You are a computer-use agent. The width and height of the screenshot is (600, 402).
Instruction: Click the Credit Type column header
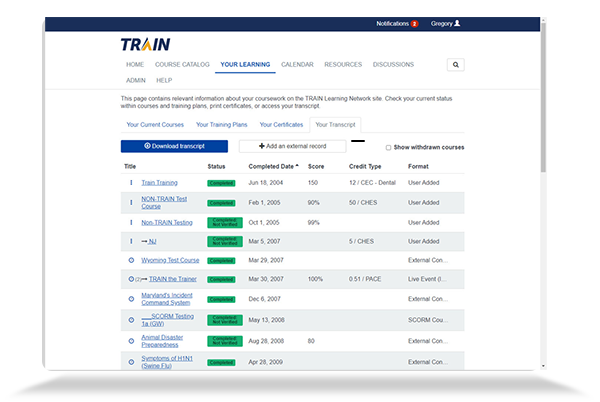click(365, 166)
